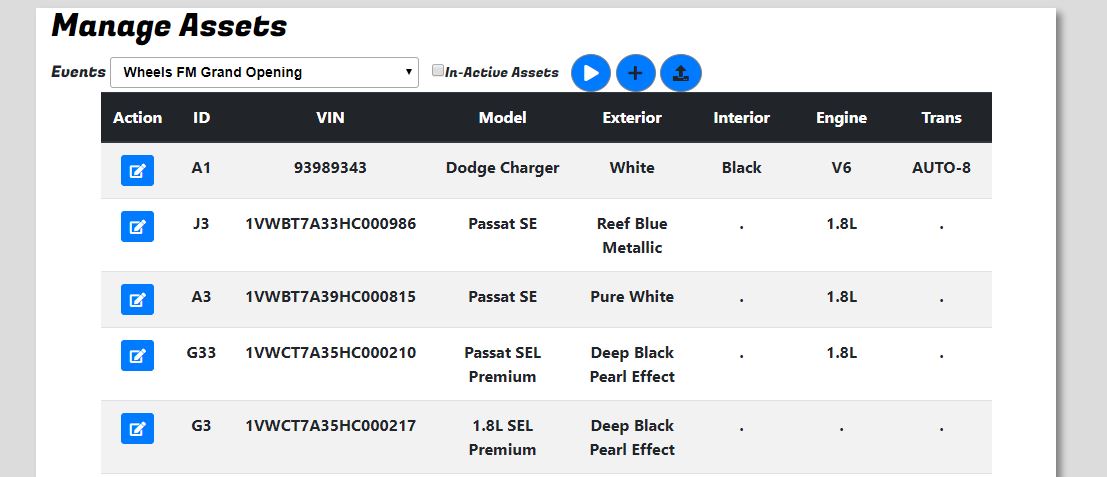Image resolution: width=1107 pixels, height=477 pixels.
Task: Open the Events dropdown
Action: (x=264, y=72)
